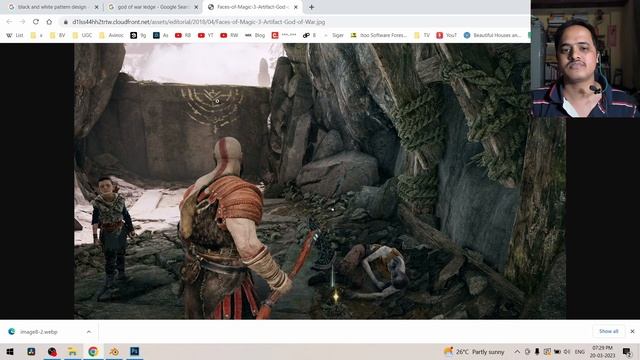The image size is (640, 360).
Task: Close the downloads bar
Action: pos(632,331)
